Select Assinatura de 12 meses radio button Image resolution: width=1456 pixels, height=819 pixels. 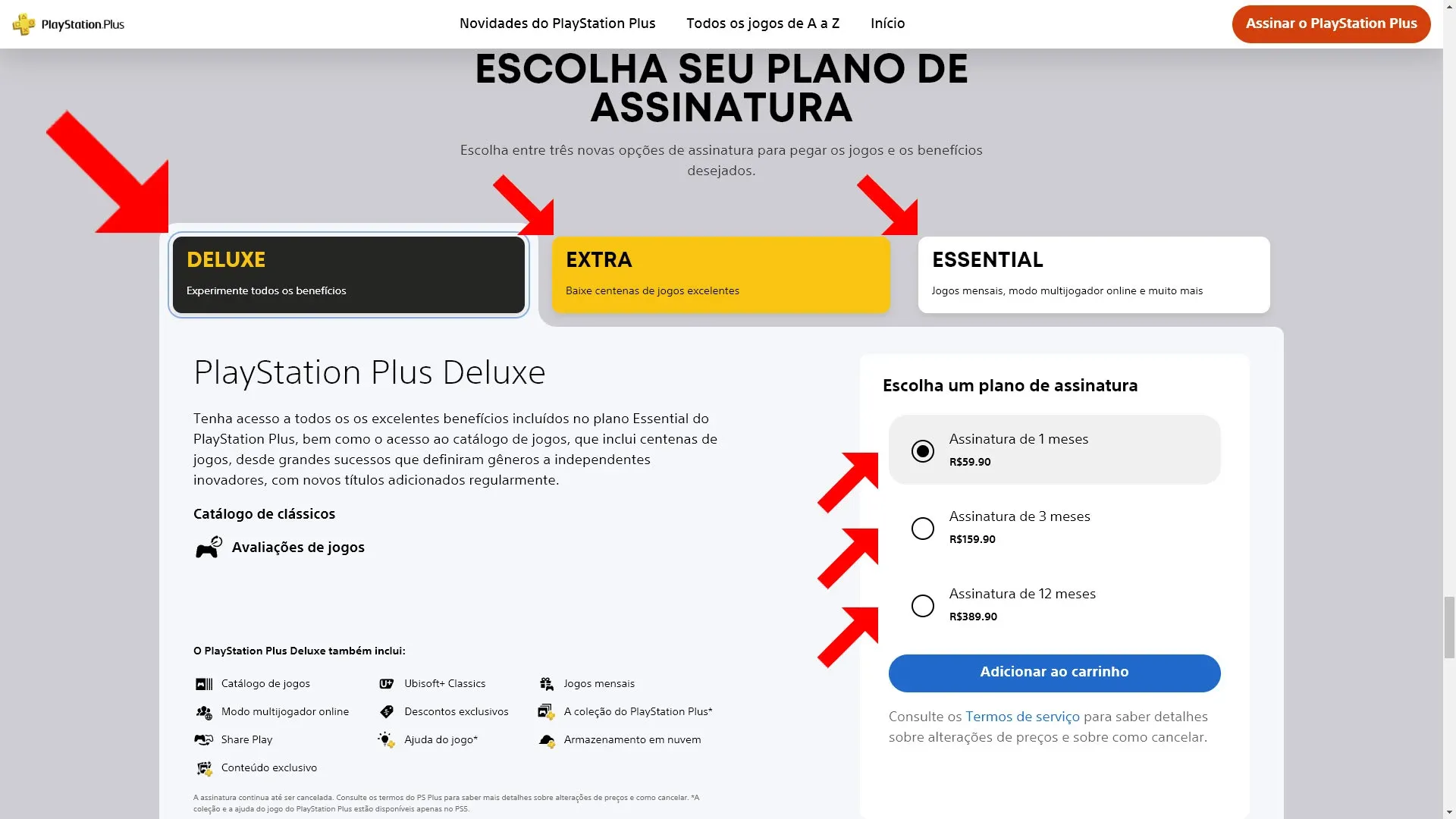[x=922, y=605]
